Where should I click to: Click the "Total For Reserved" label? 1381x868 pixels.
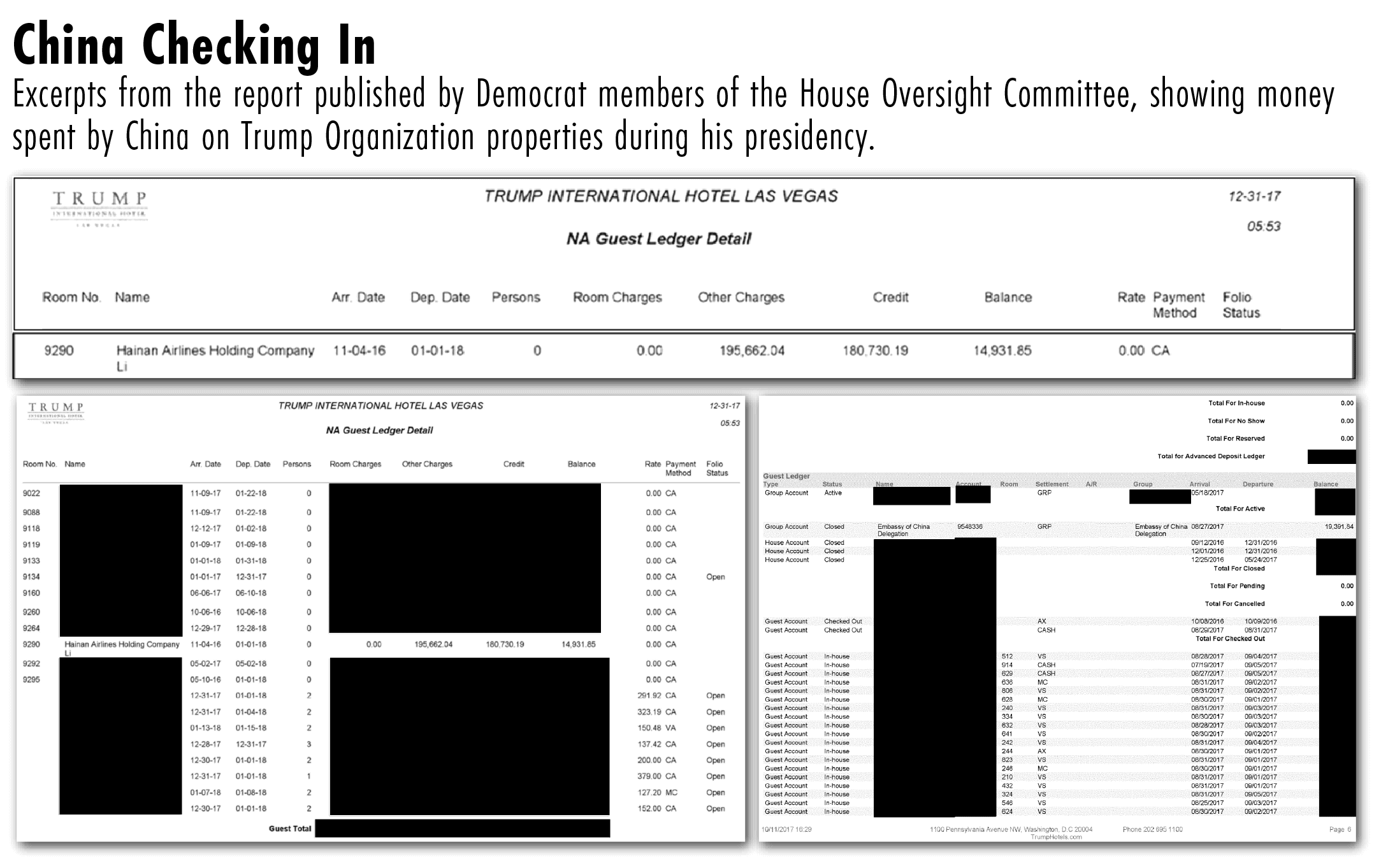click(1235, 438)
